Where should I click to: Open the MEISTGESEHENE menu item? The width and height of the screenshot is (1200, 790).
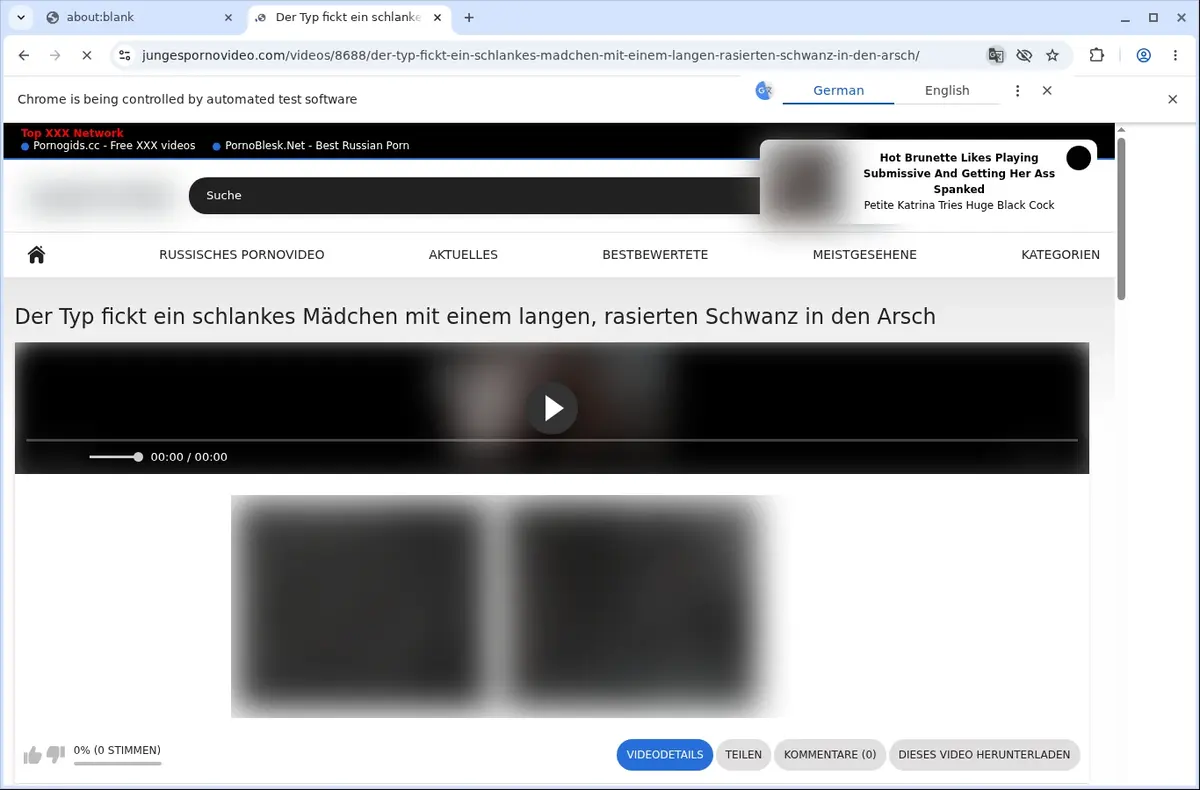click(x=865, y=255)
